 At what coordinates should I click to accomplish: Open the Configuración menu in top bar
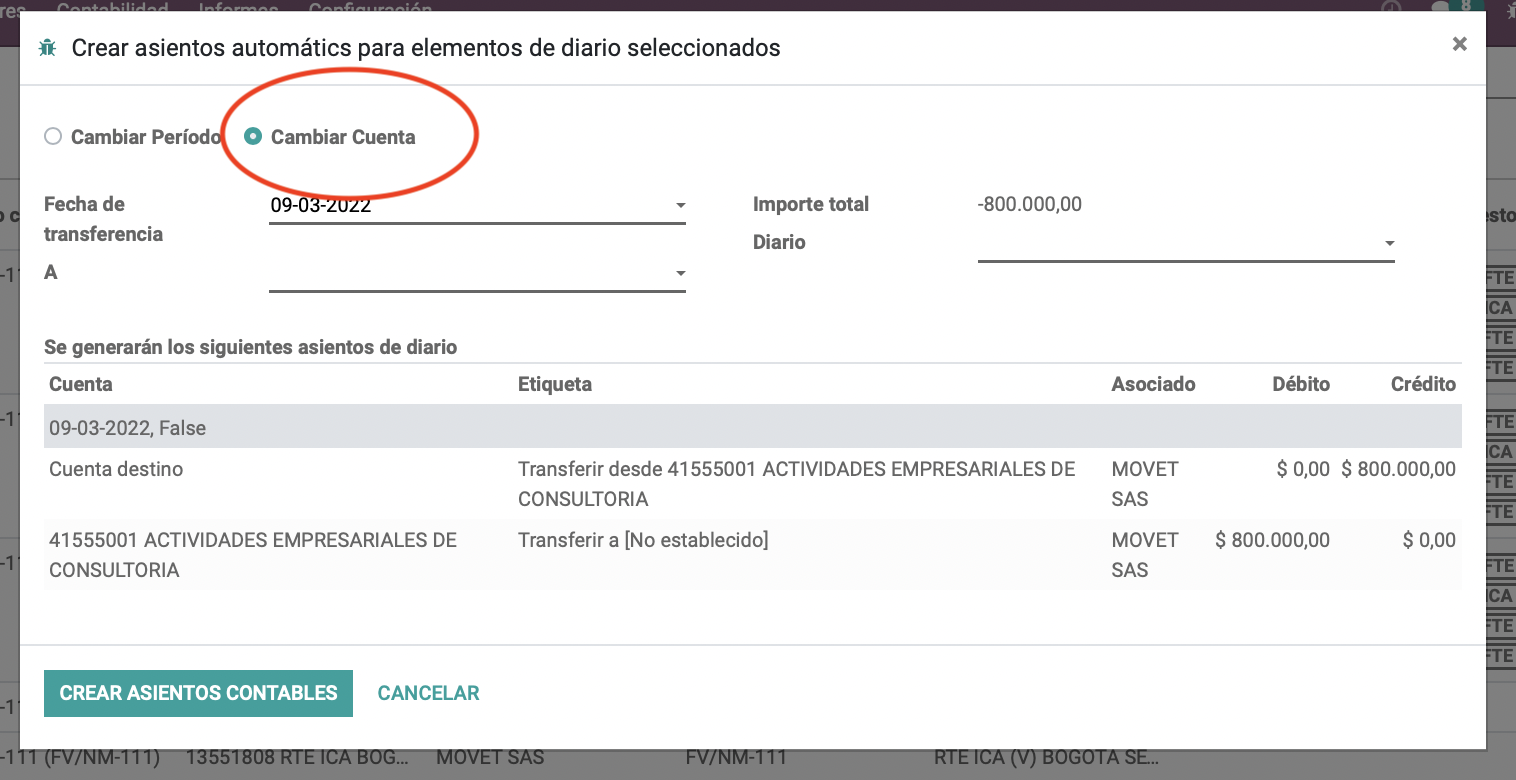(370, 8)
